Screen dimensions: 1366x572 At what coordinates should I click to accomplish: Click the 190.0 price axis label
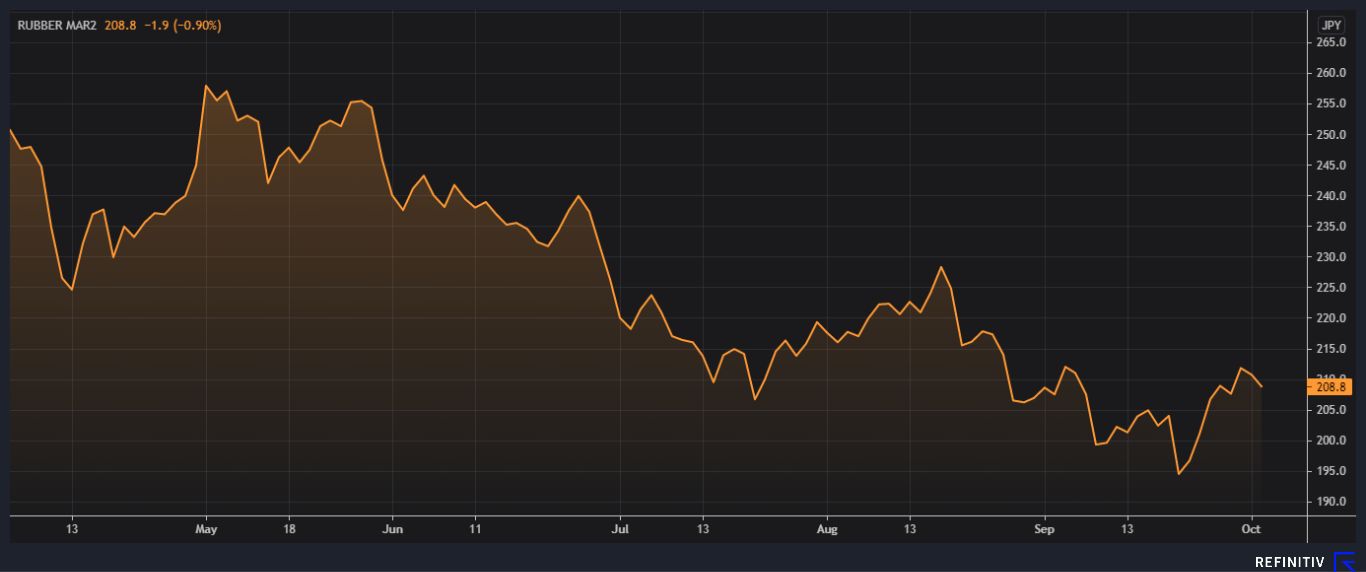pyautogui.click(x=1330, y=502)
